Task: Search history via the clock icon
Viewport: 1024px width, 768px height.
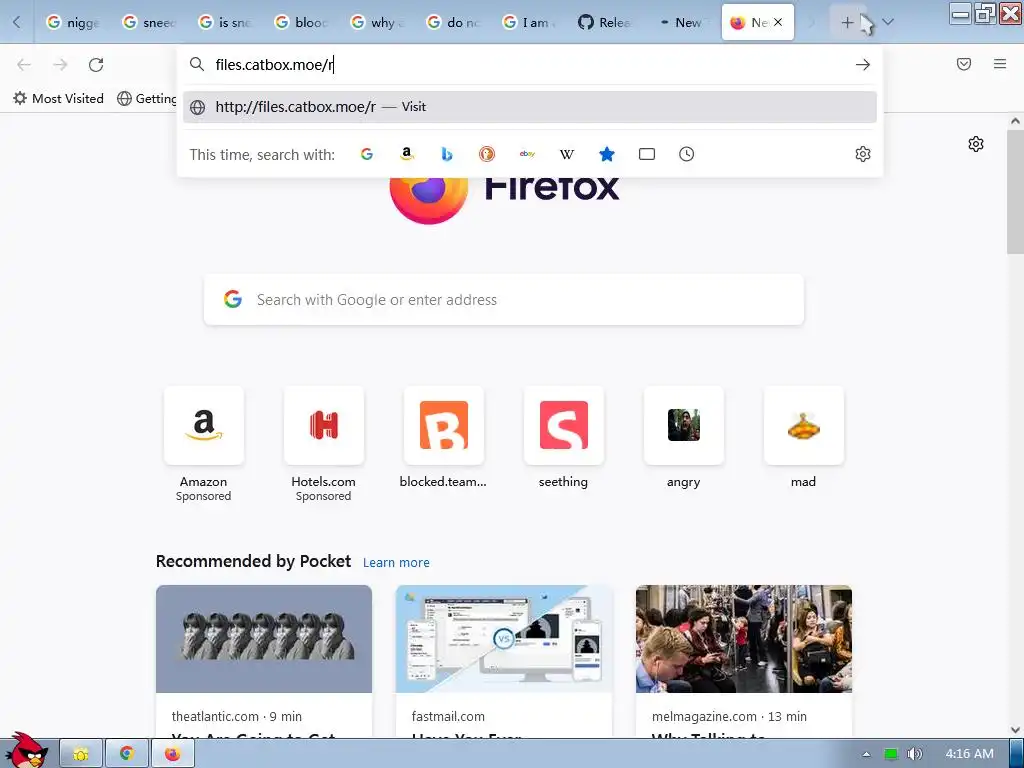Action: 686,154
